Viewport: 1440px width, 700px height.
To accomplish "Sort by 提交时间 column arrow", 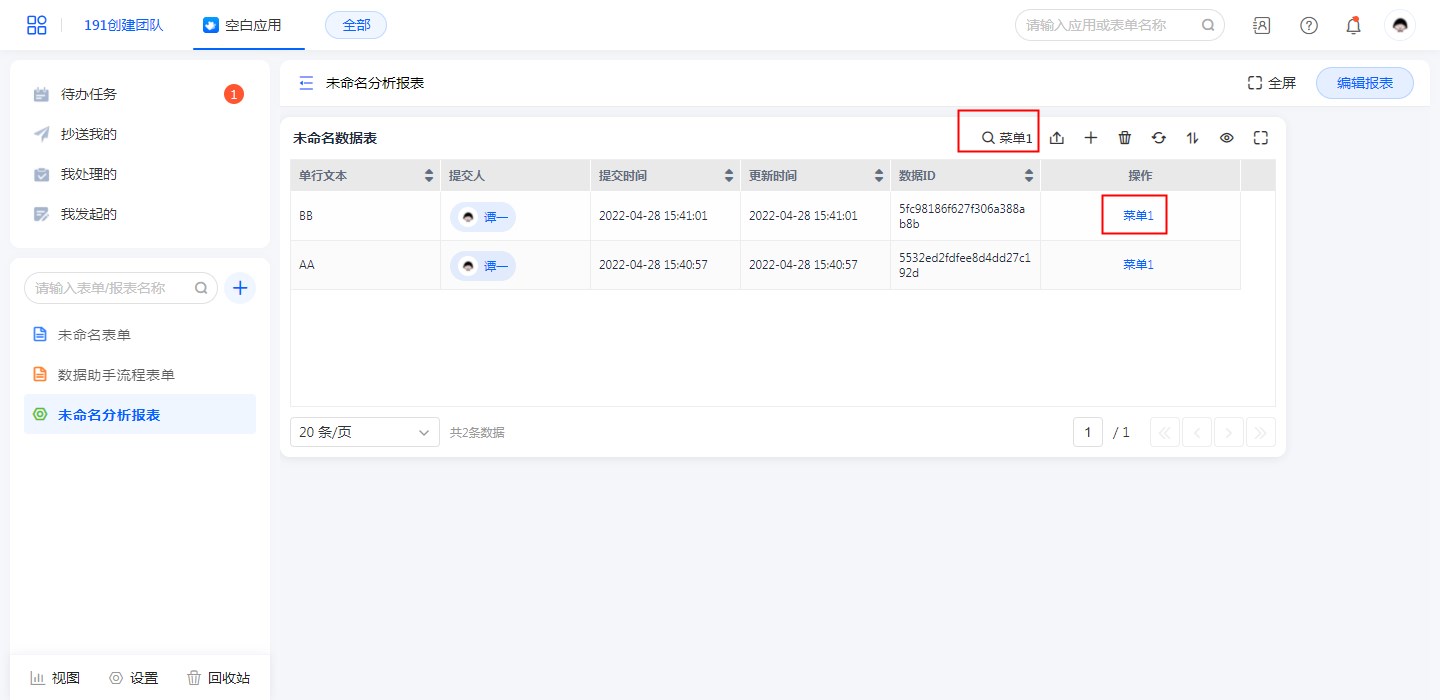I will [729, 176].
